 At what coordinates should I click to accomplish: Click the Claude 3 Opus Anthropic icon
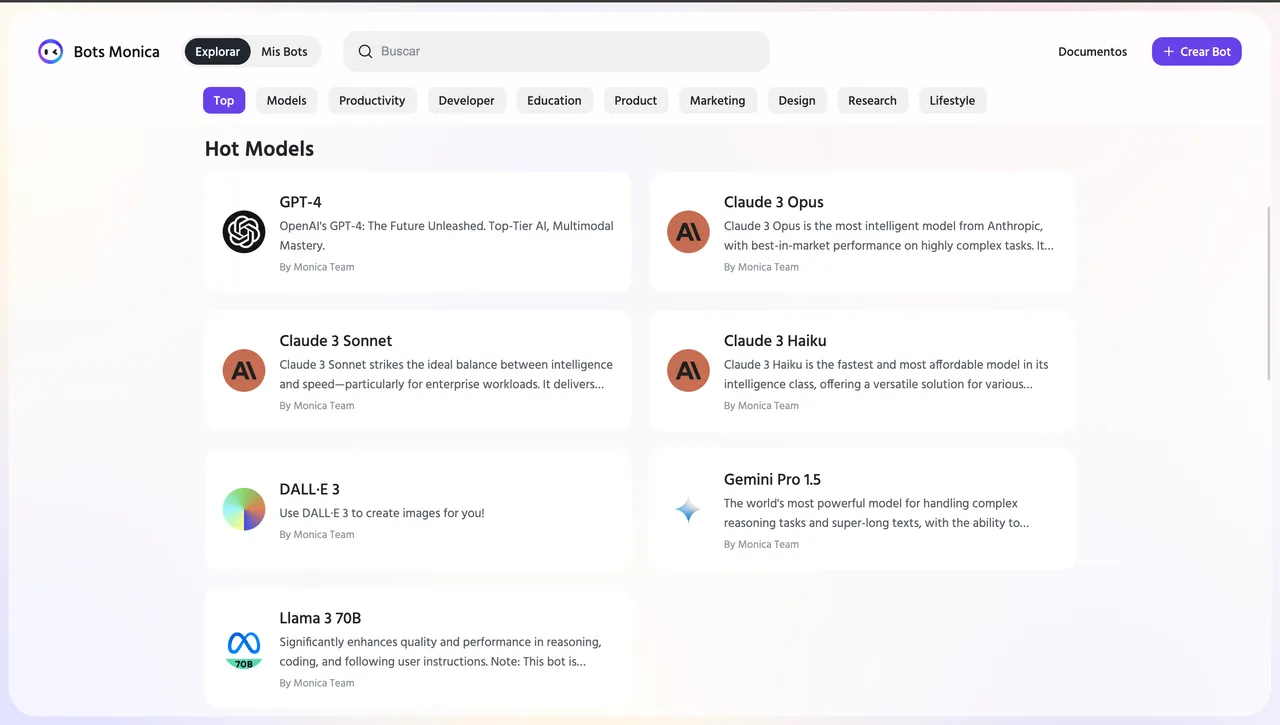click(x=688, y=232)
